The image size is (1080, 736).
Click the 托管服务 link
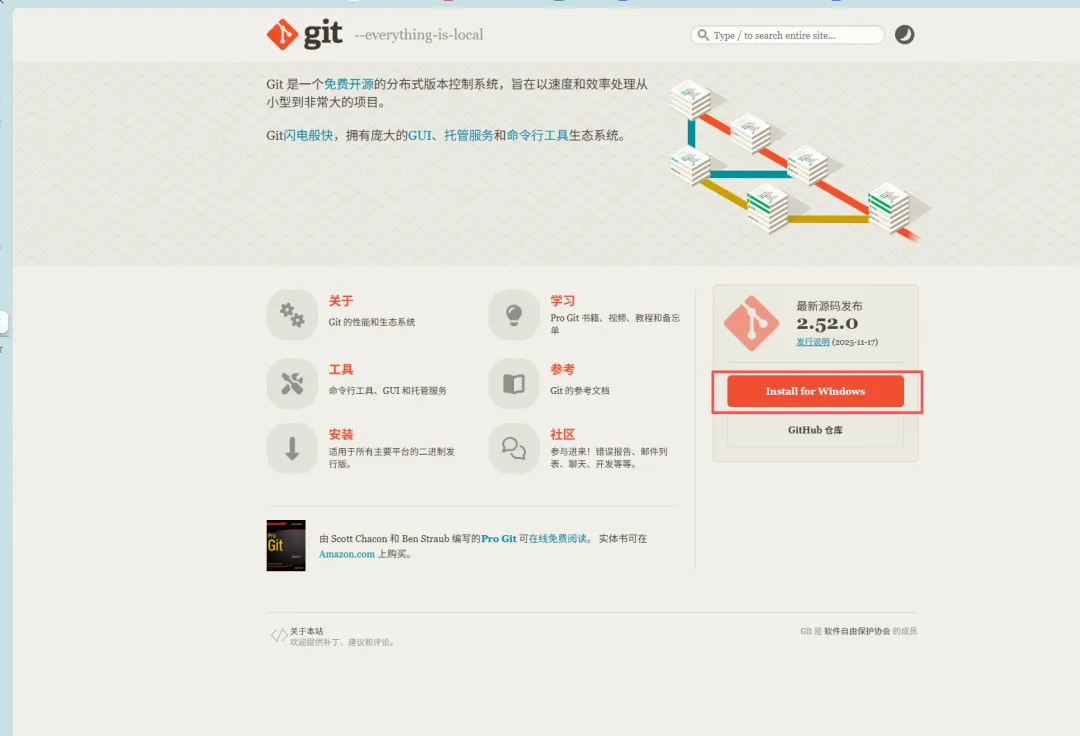pyautogui.click(x=468, y=136)
